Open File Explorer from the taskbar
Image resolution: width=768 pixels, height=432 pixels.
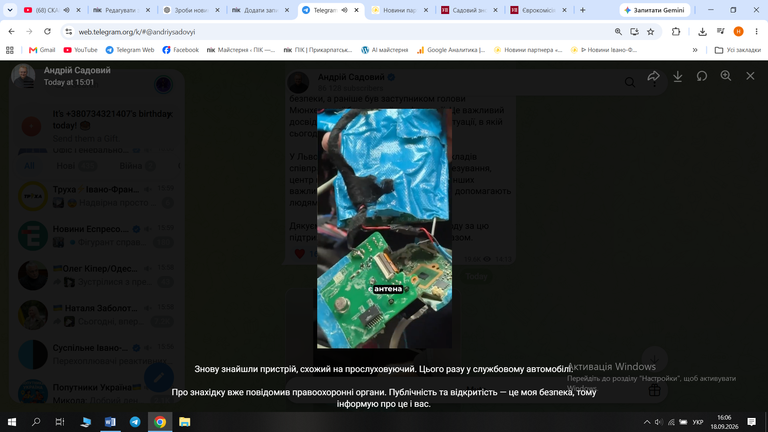pos(184,422)
